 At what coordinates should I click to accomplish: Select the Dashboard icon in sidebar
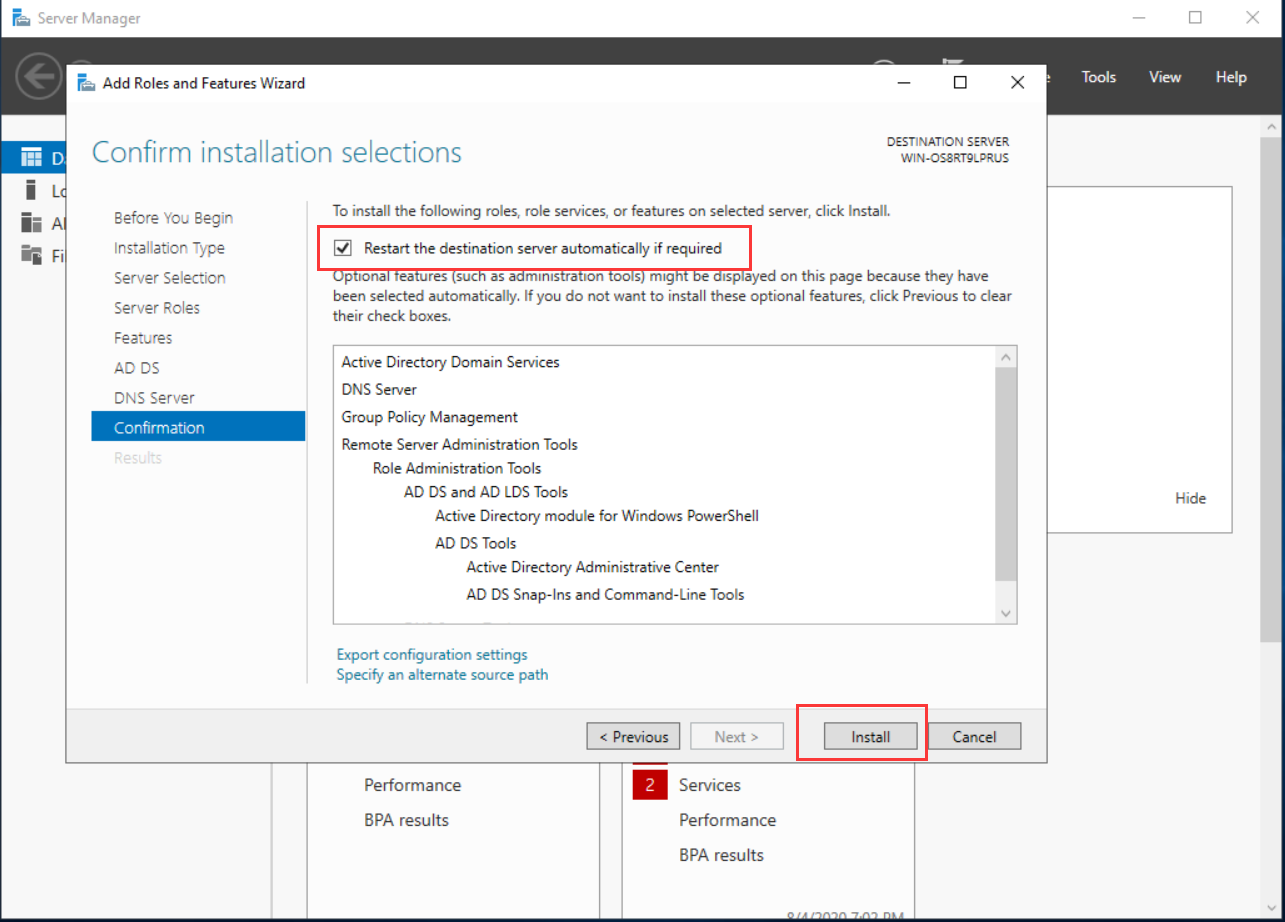[32, 158]
